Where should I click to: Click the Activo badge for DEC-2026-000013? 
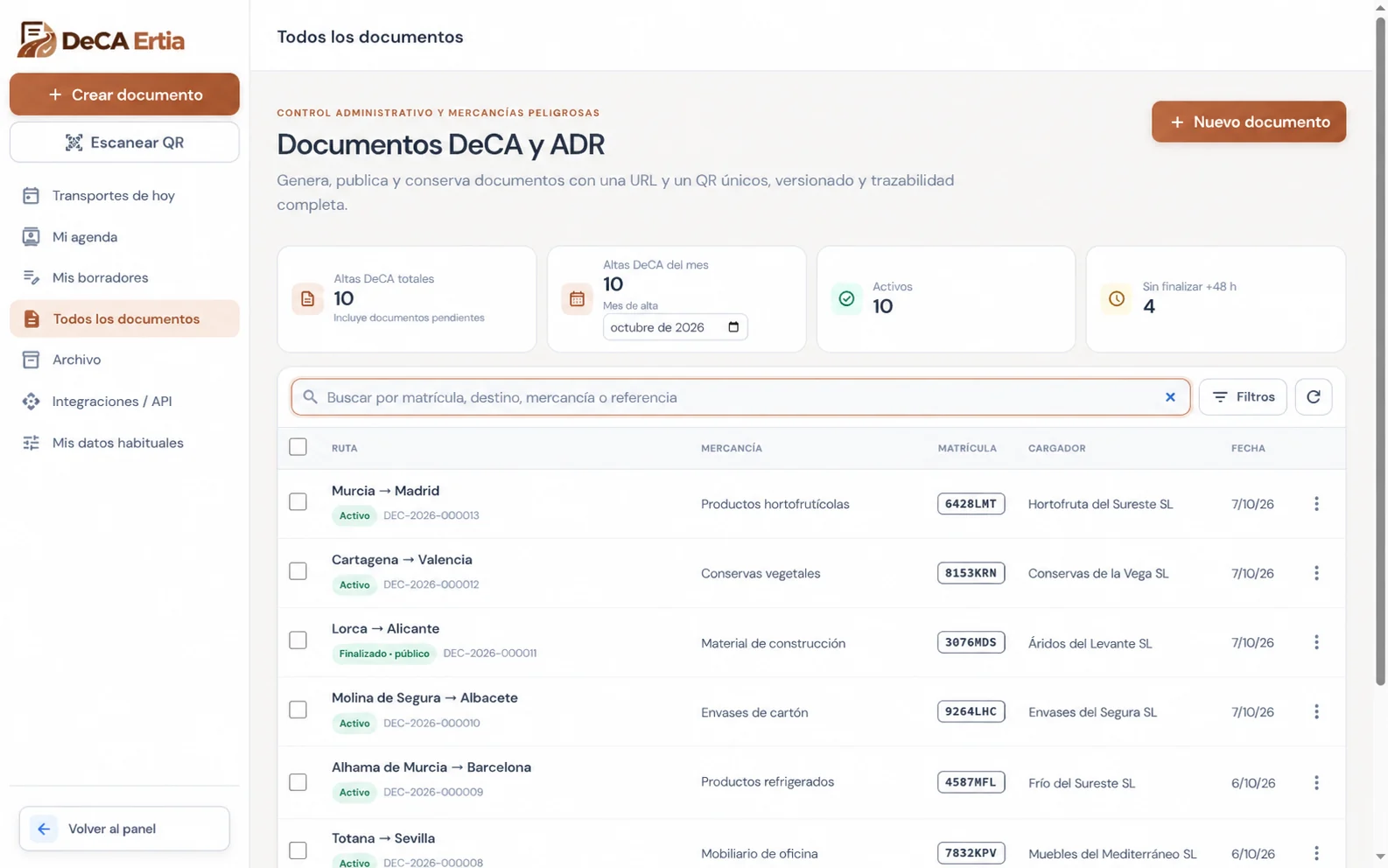pos(354,515)
